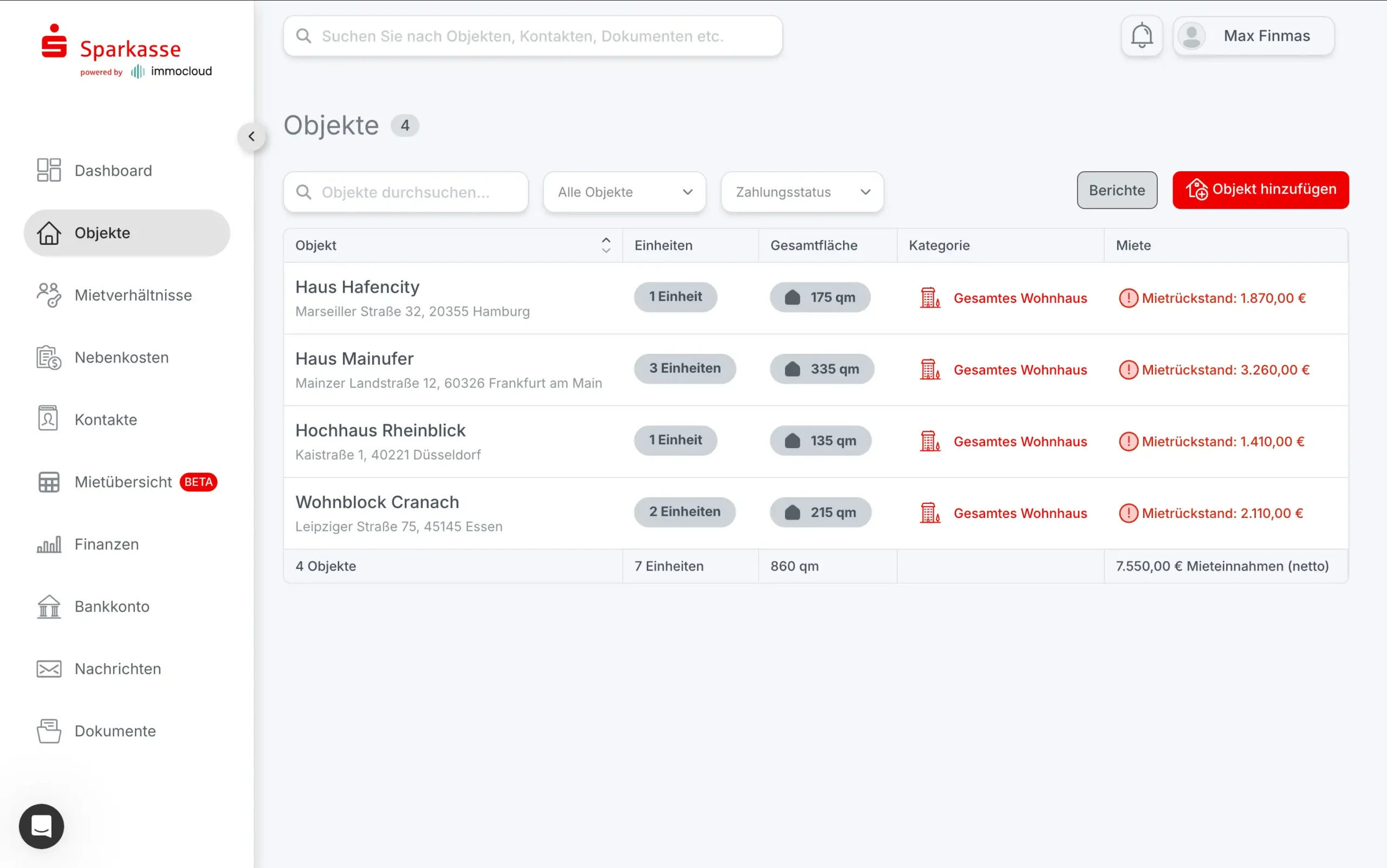
Task: Click the Berichte button
Action: coord(1117,190)
